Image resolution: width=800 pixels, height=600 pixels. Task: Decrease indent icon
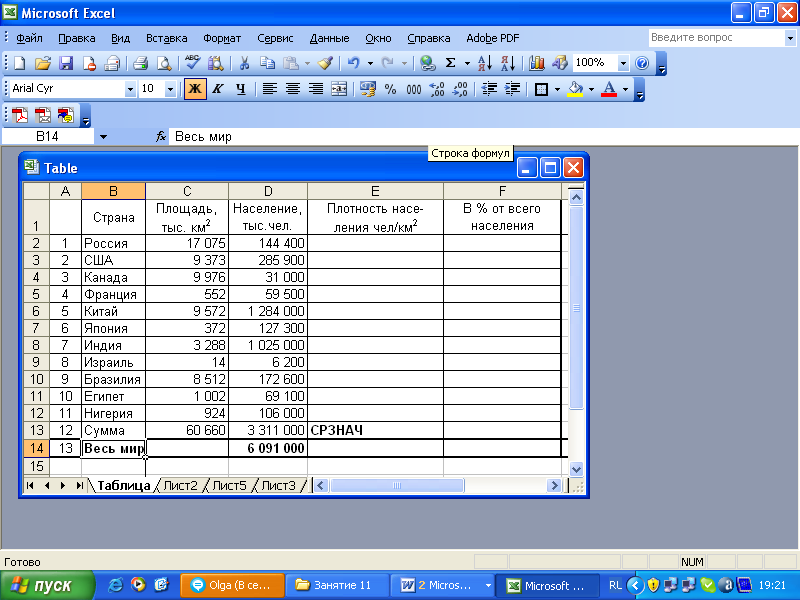(x=489, y=89)
